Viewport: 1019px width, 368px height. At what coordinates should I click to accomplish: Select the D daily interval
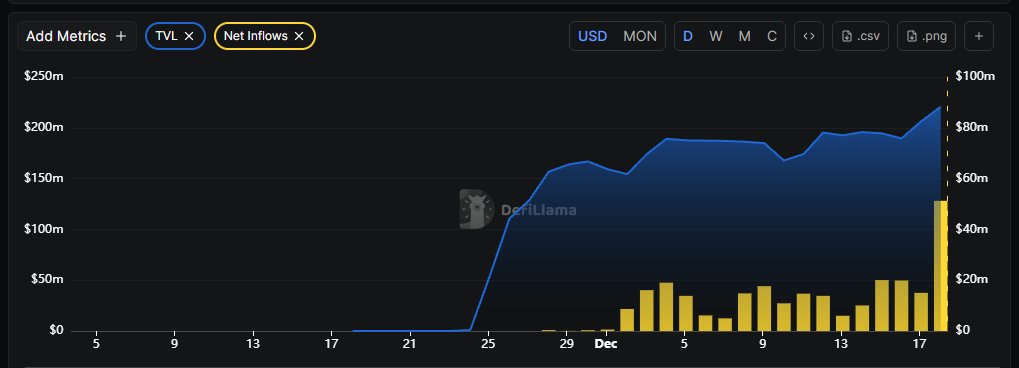[688, 36]
